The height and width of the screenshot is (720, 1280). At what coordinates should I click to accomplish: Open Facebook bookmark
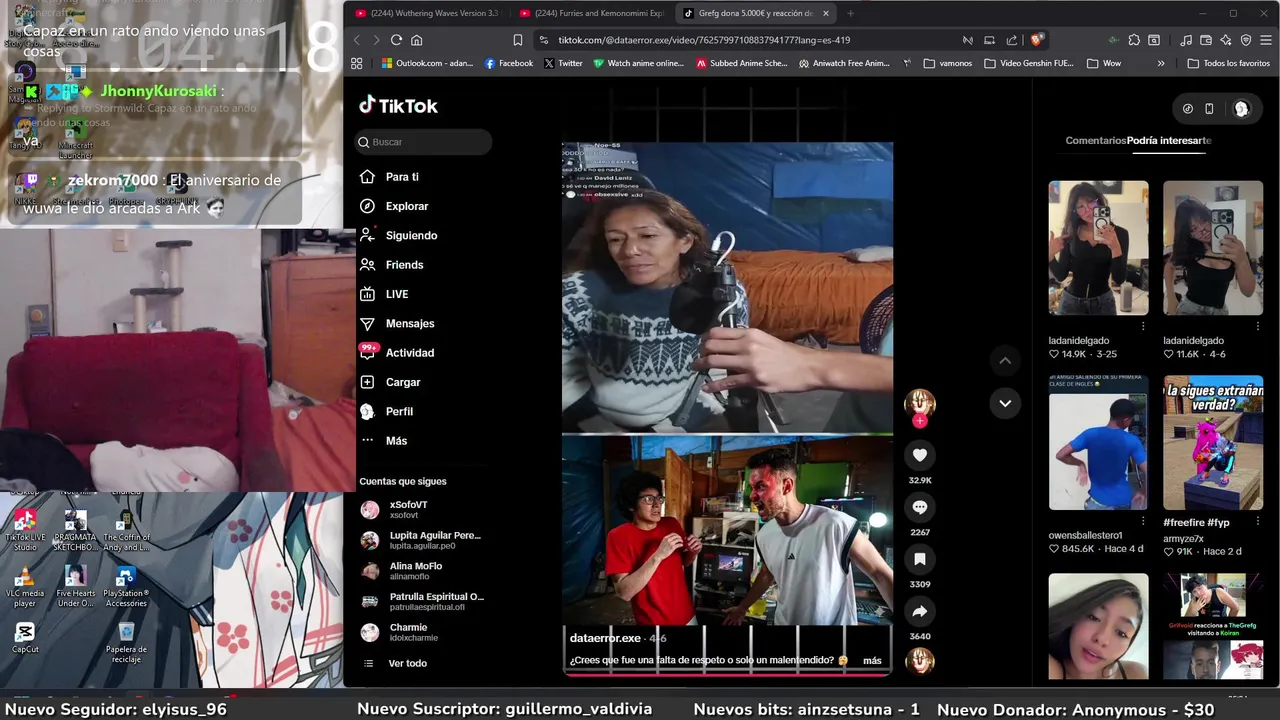pyautogui.click(x=509, y=63)
